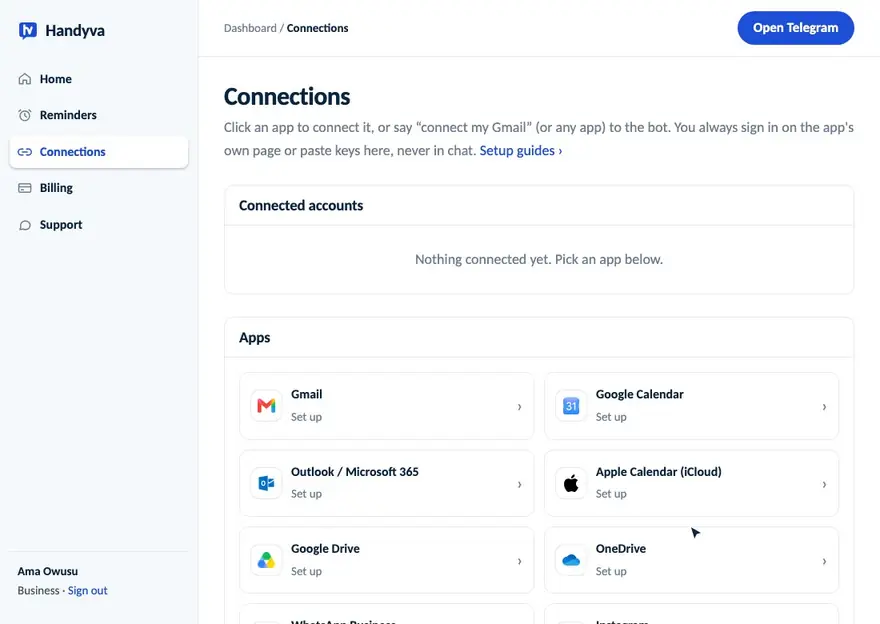The height and width of the screenshot is (624, 880).
Task: Click the Open Telegram button
Action: tap(795, 28)
